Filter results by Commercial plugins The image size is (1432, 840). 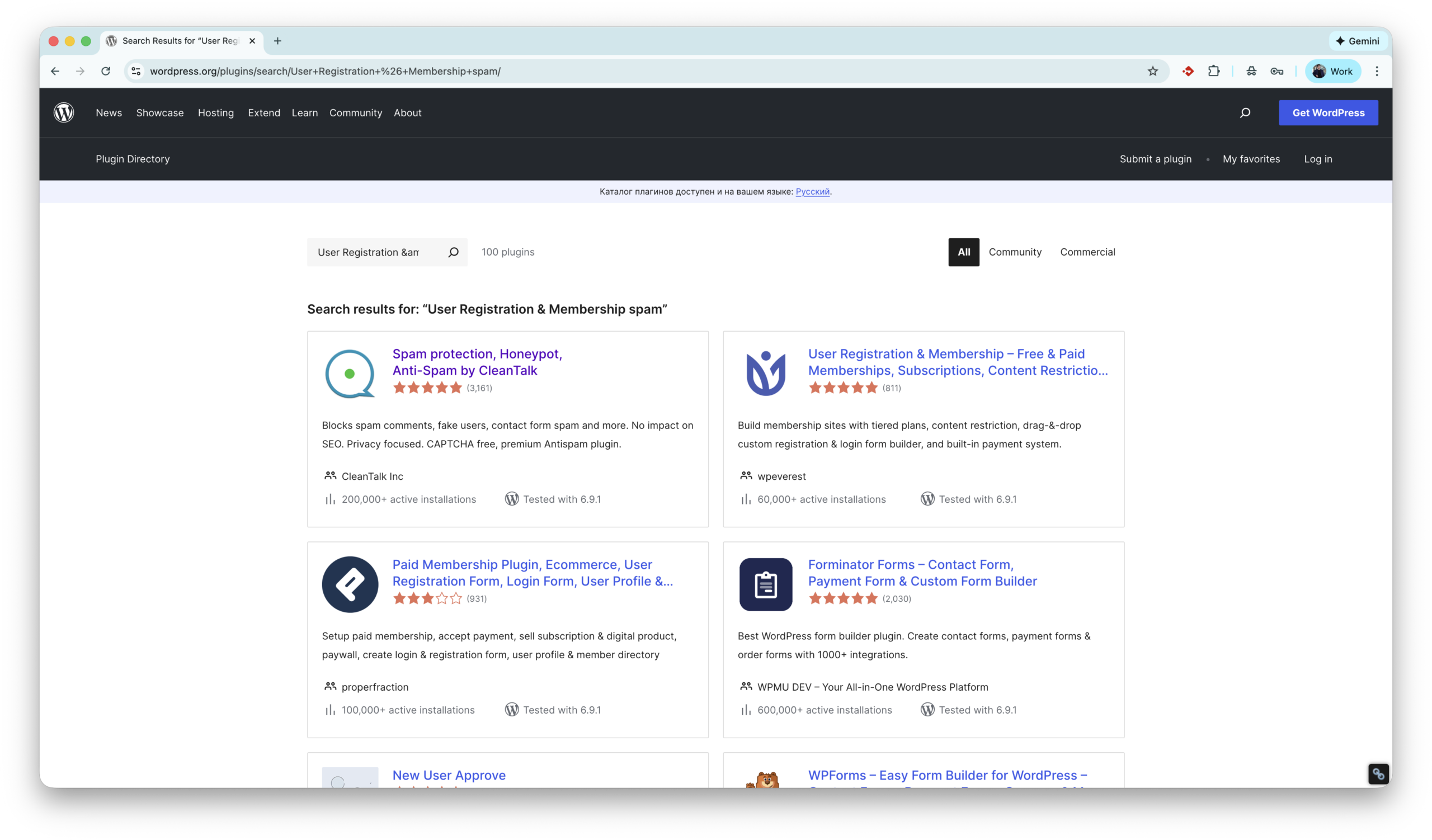click(x=1087, y=252)
